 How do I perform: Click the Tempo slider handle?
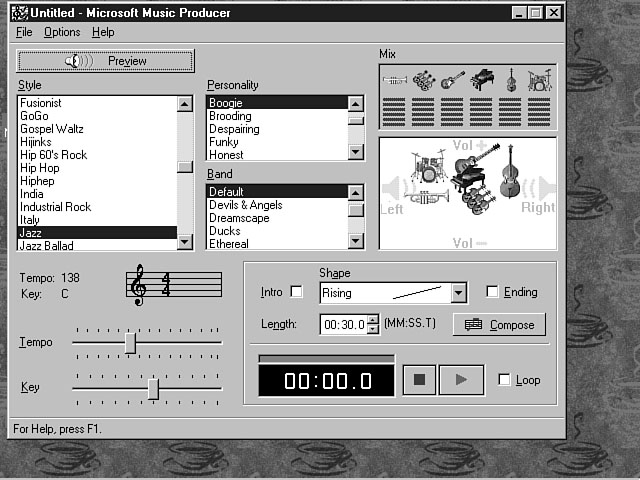click(130, 342)
